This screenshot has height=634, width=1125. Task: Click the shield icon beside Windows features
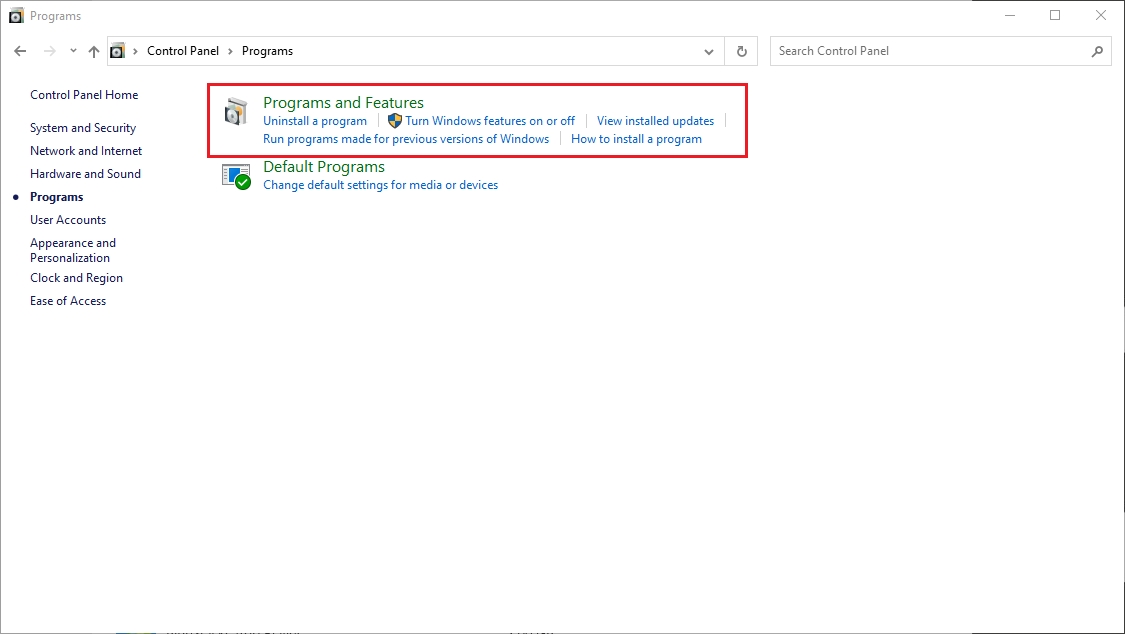point(394,121)
